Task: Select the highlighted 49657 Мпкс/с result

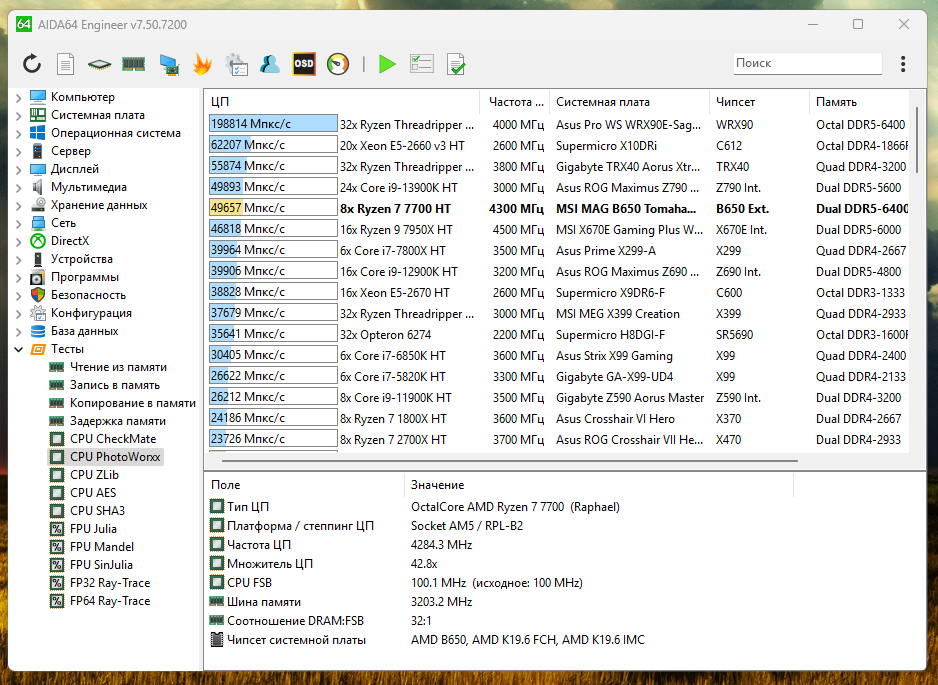Action: (273, 208)
